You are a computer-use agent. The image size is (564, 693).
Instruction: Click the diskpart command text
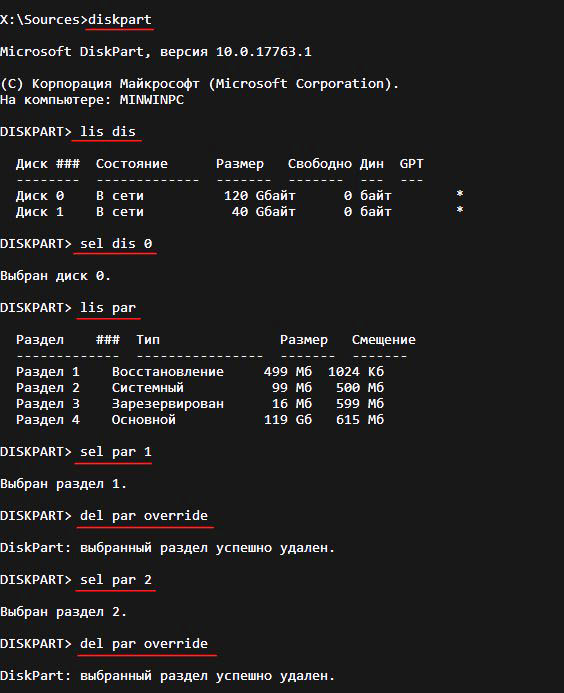(x=120, y=20)
